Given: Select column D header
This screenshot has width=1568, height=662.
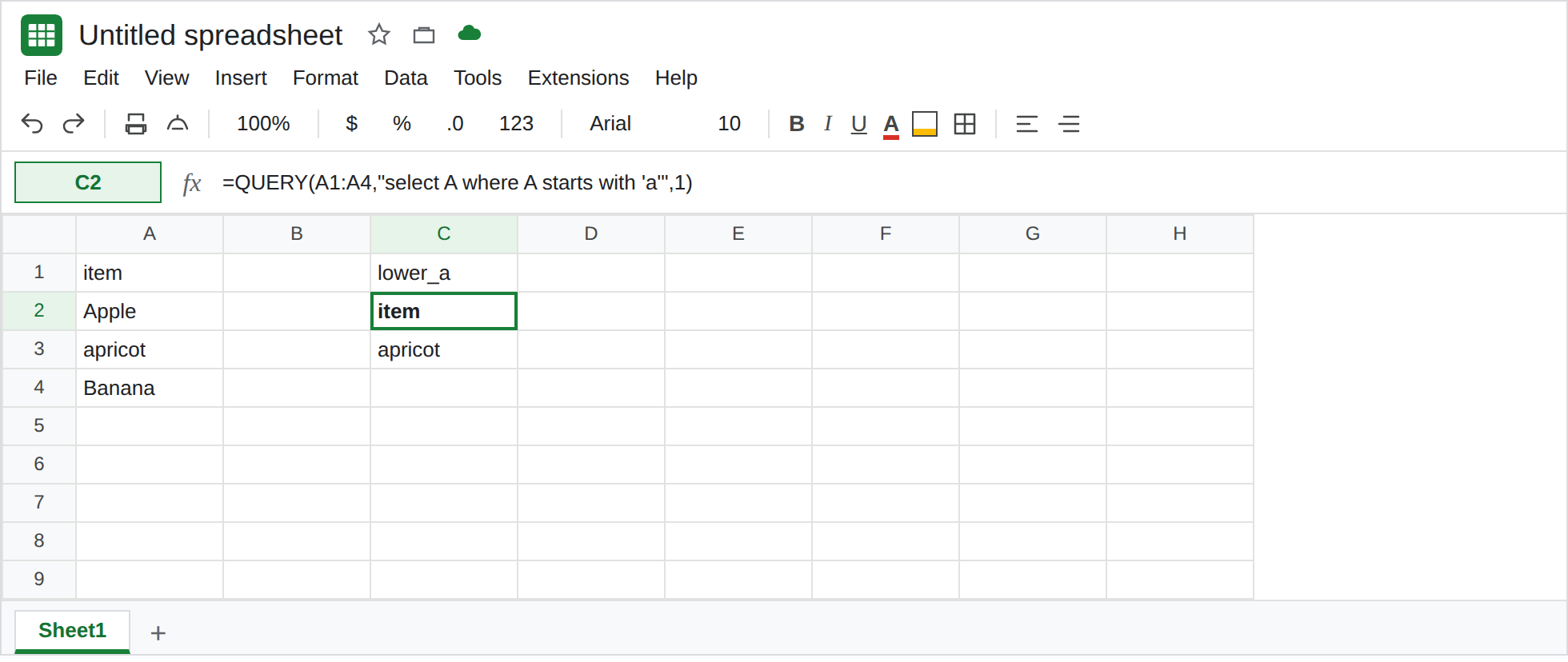Looking at the screenshot, I should pyautogui.click(x=591, y=233).
